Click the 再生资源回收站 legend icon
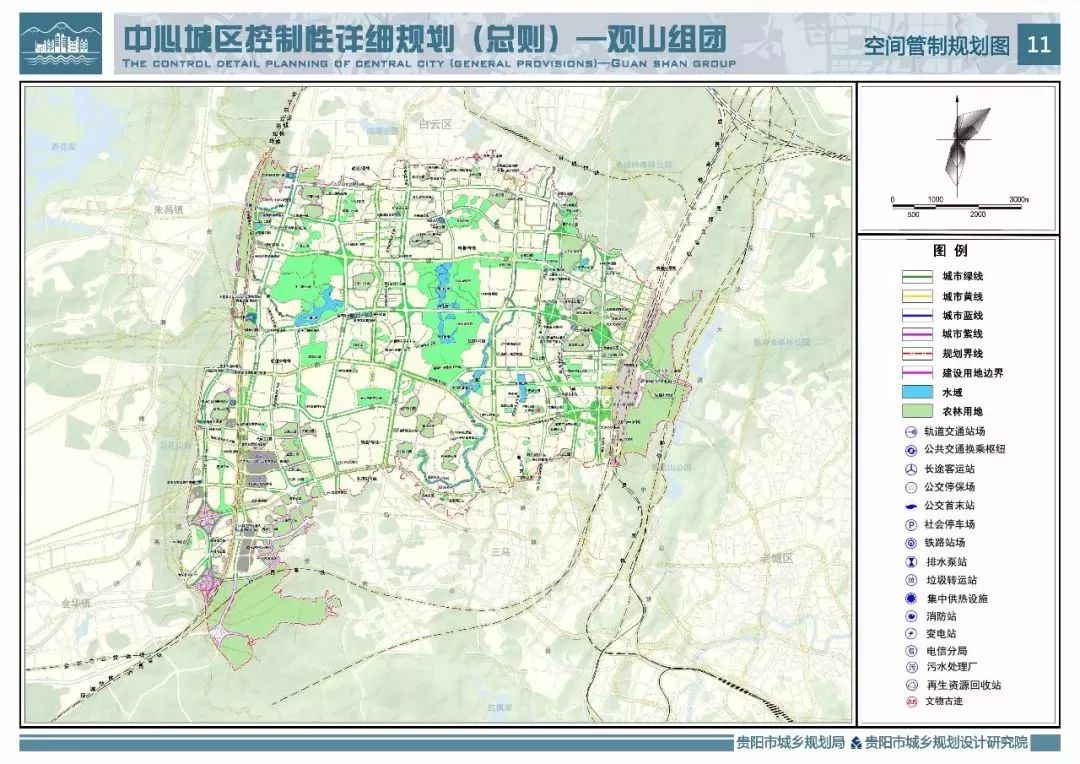Screen dimensions: 1080x764 pos(911,685)
